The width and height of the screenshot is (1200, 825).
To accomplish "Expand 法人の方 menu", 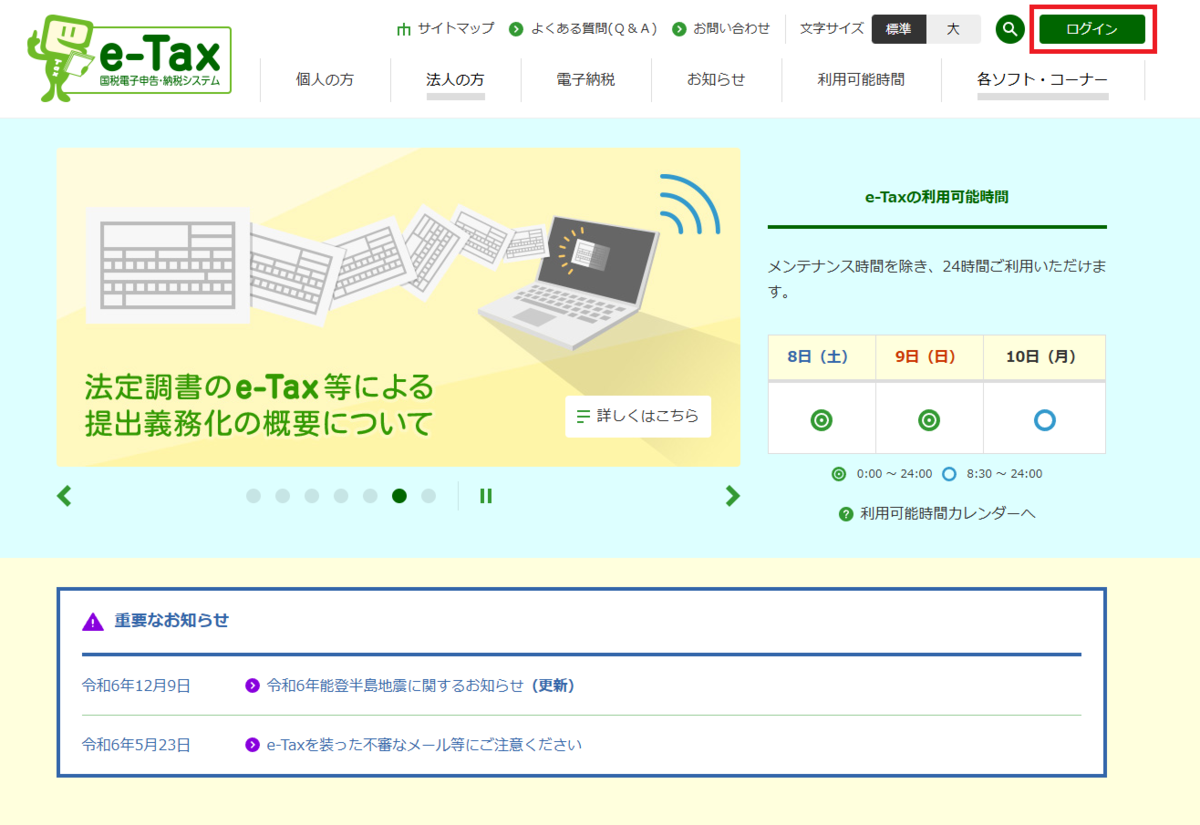I will coord(455,80).
